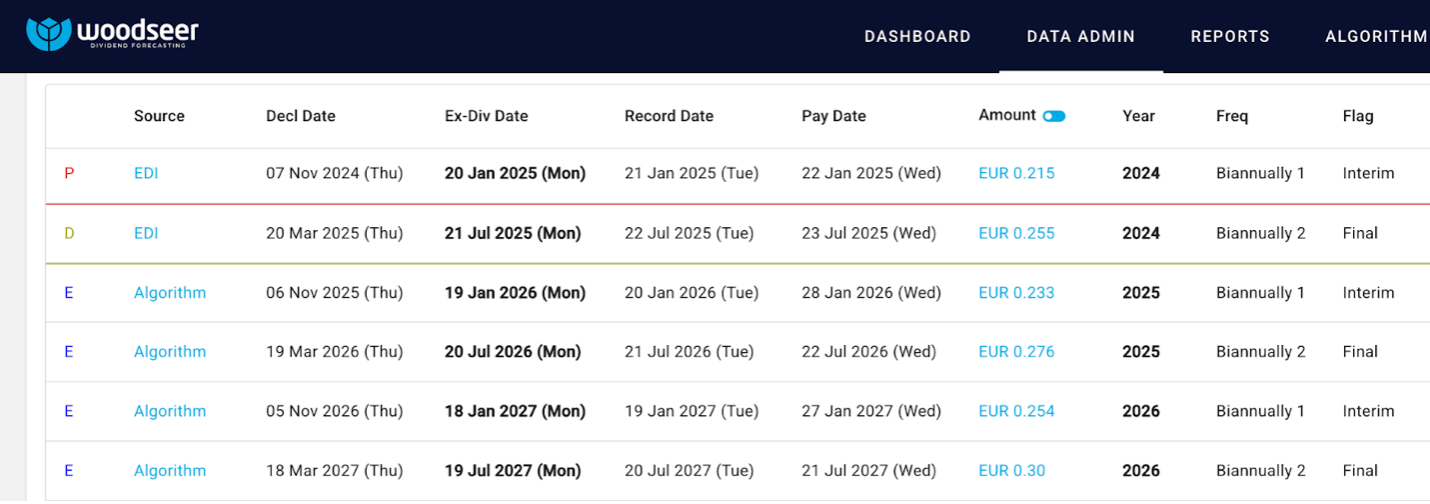Click the EUR 0.215 amount link

1016,173
